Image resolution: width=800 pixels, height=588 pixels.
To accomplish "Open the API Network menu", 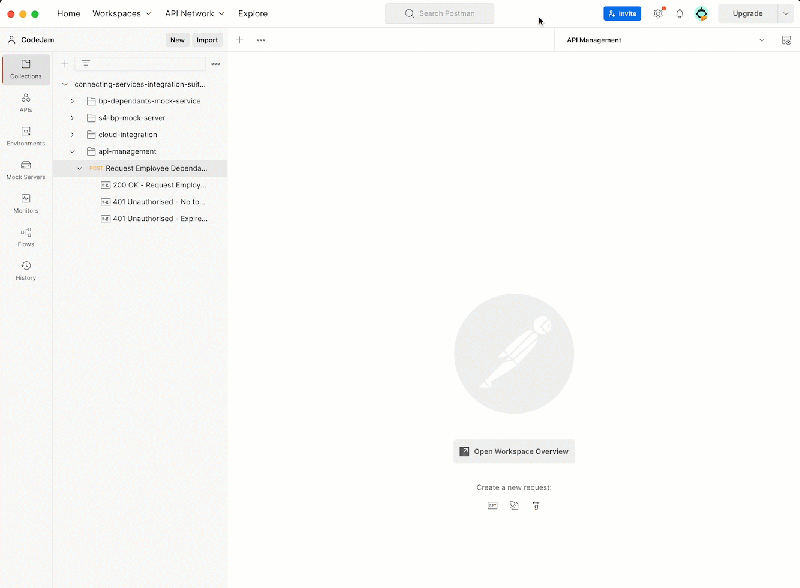I will coord(194,13).
